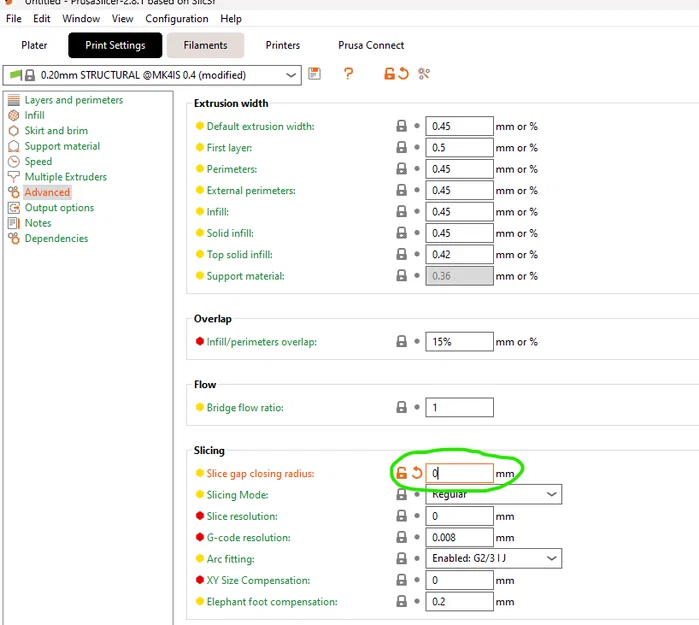This screenshot has height=625, width=699.
Task: Click the Speed clock icon in the sidebar
Action: (14, 161)
